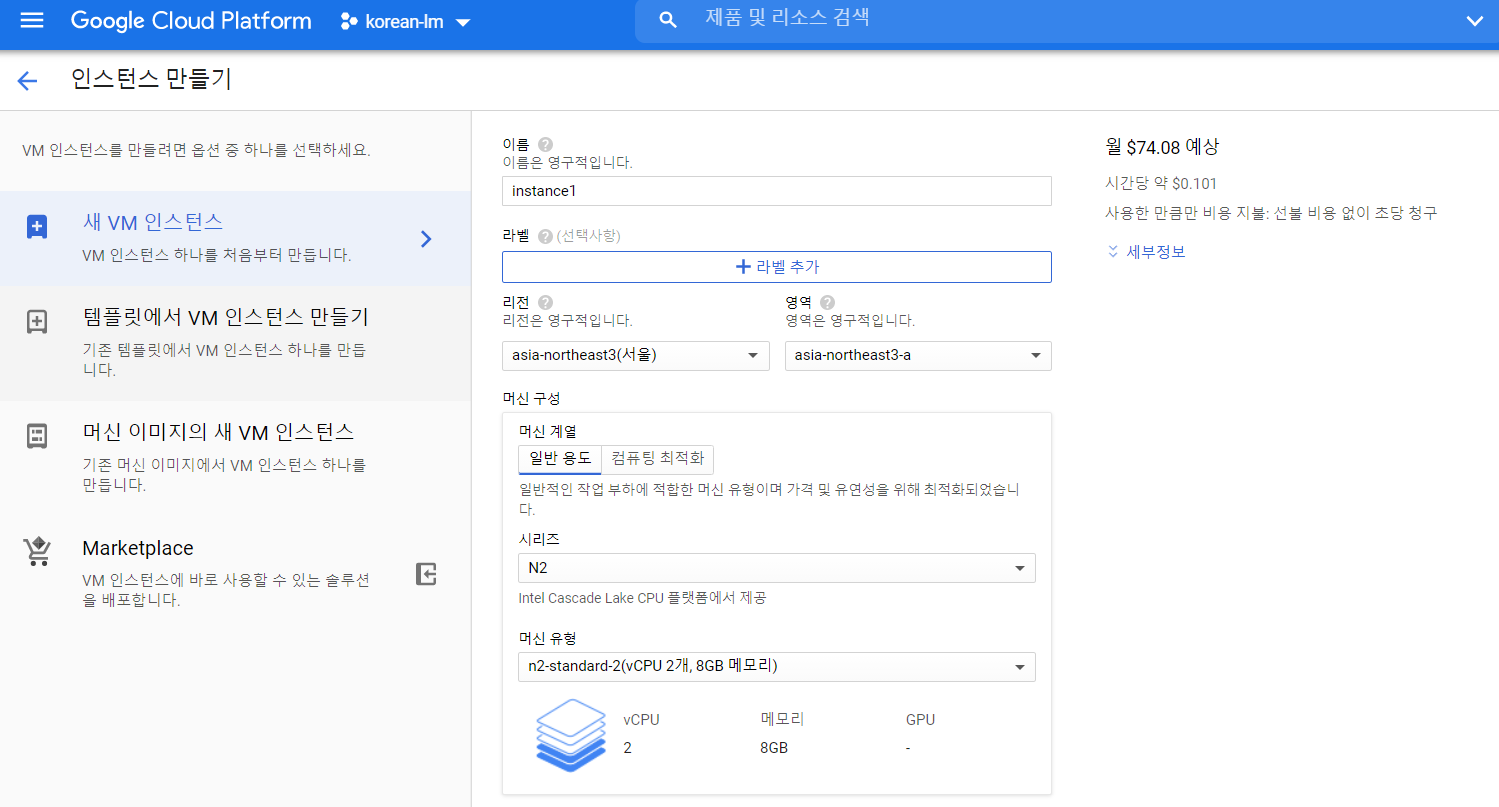
Task: Click the help icon next to 리전
Action: 545,302
